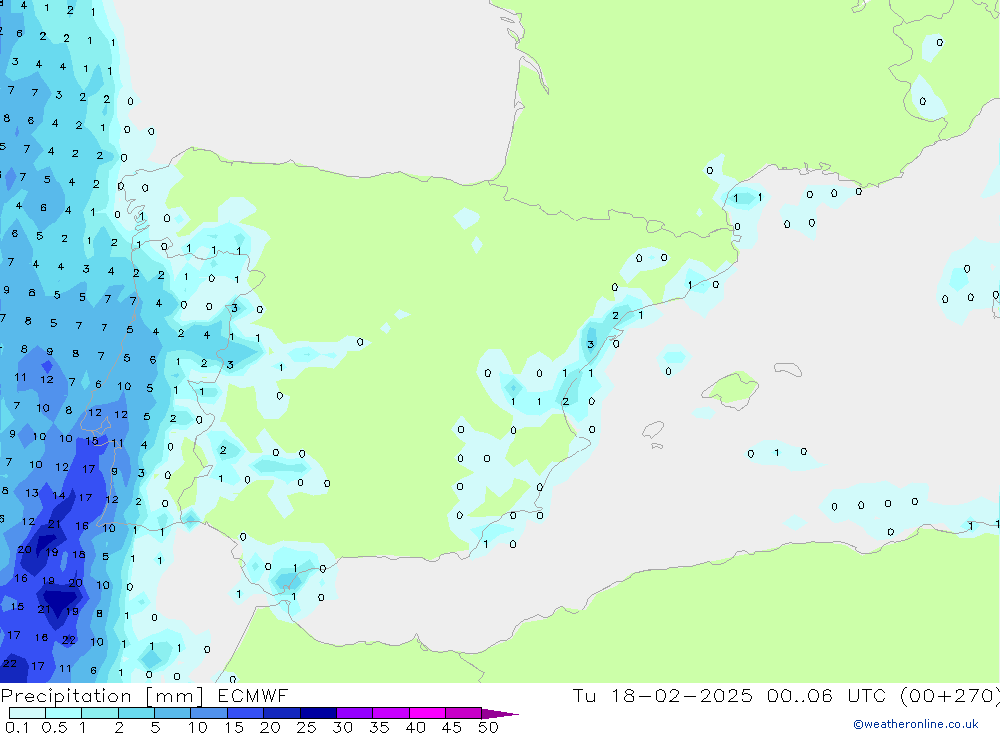Click the legend scale label '15'
1000x733 pixels.
(234, 727)
